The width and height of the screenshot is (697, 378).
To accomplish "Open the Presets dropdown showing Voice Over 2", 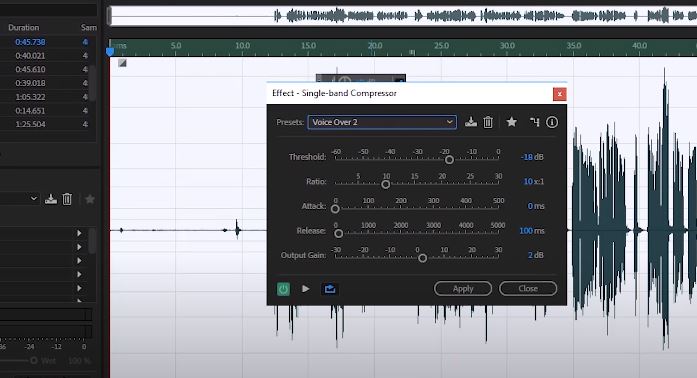I will (382, 122).
